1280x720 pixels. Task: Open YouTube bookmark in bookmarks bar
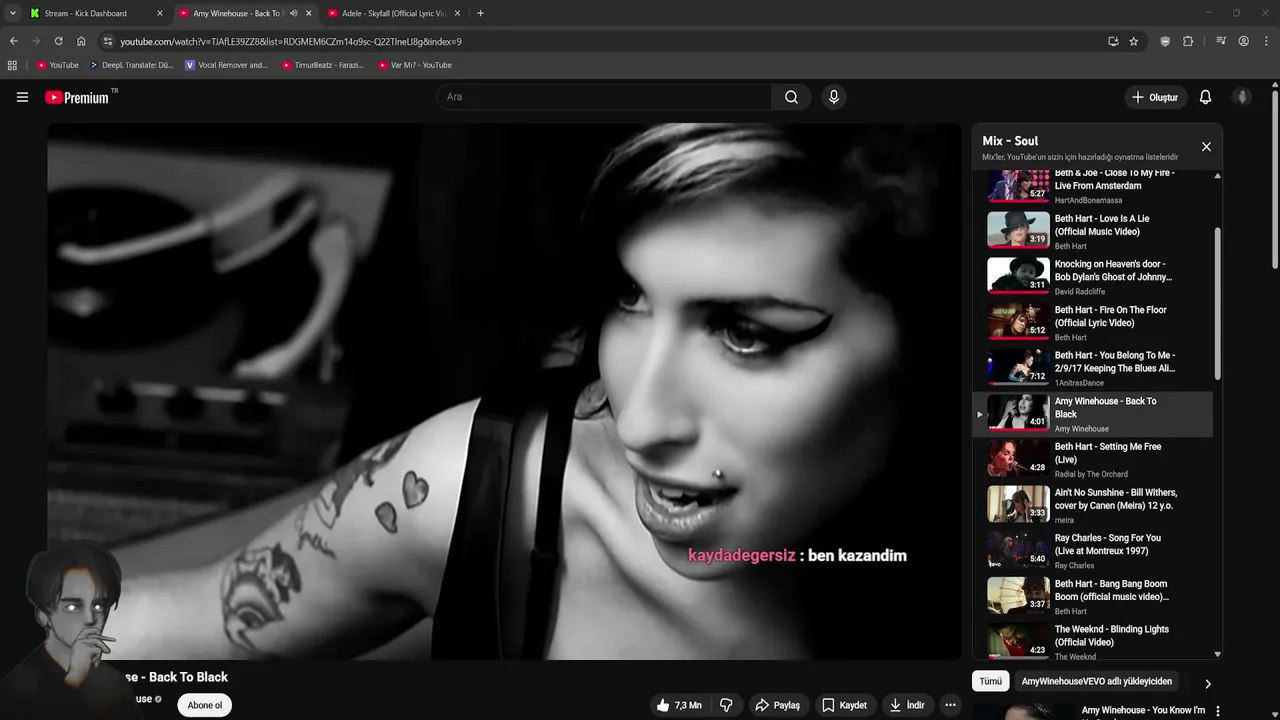pyautogui.click(x=57, y=65)
